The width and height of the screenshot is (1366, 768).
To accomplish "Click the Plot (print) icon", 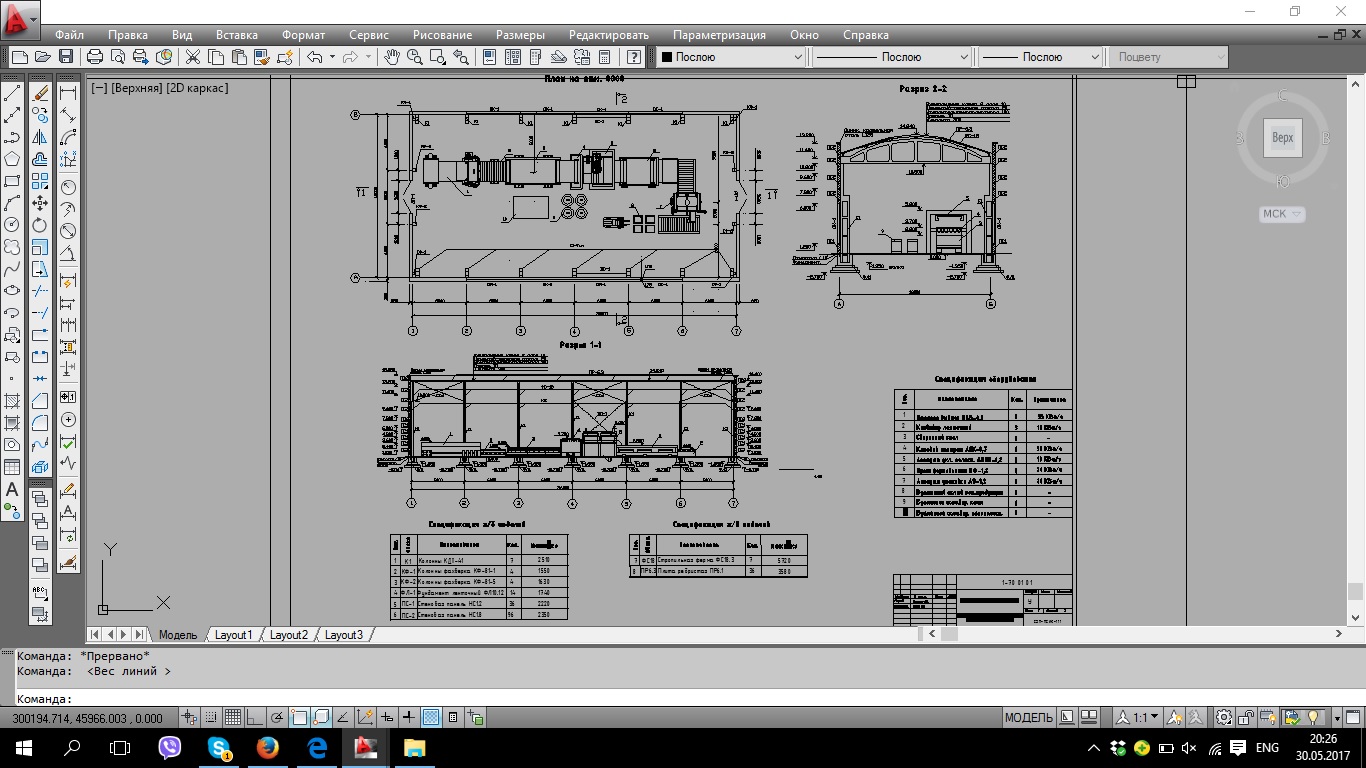I will point(95,57).
